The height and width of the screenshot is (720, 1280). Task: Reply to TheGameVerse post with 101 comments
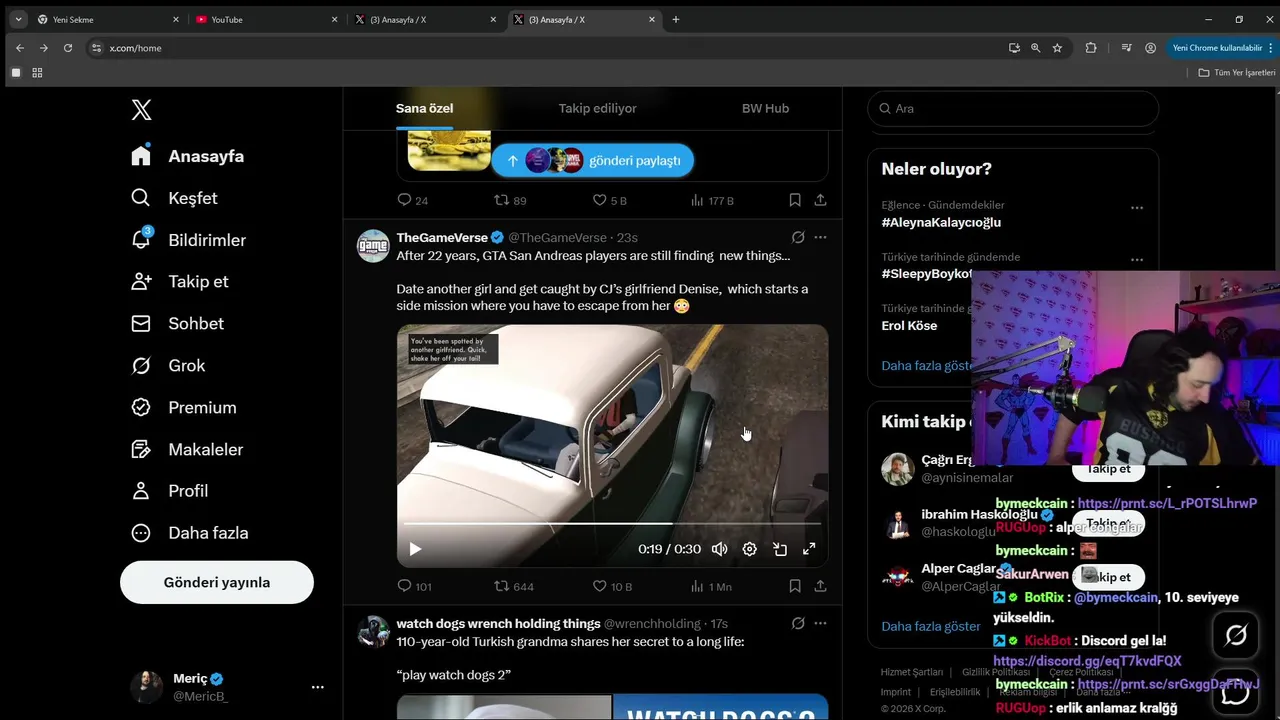[414, 586]
